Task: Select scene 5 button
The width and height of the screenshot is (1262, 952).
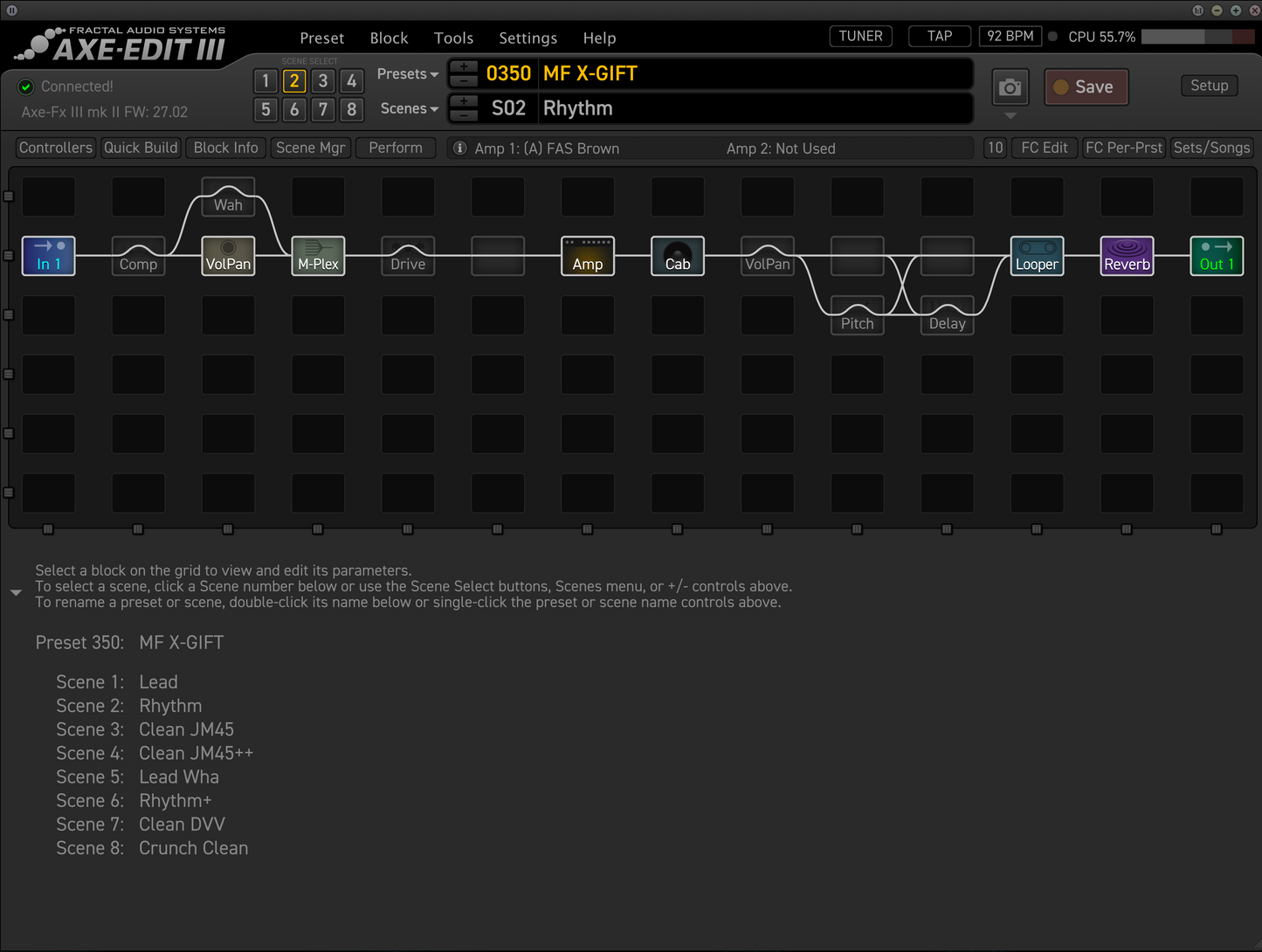Action: pos(266,109)
